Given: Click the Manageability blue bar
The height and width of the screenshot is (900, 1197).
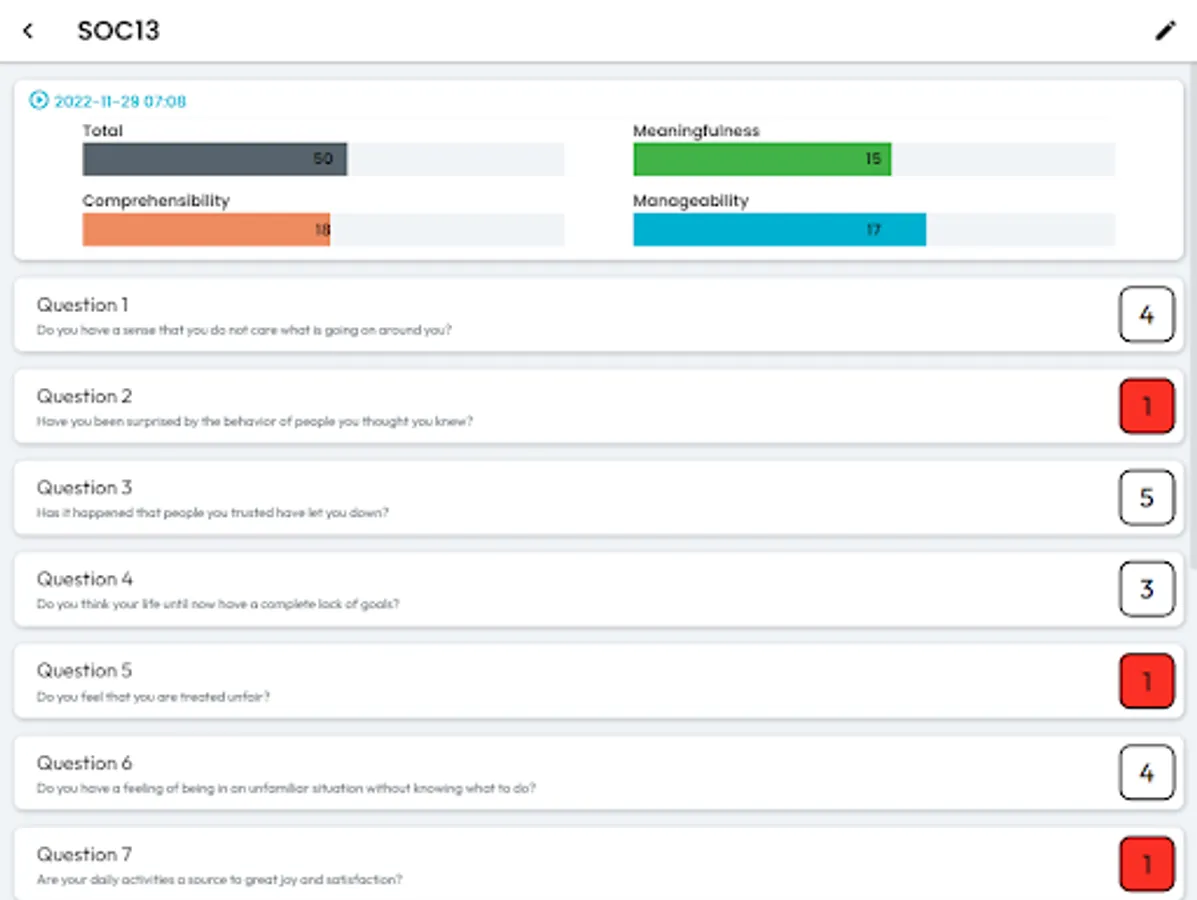Looking at the screenshot, I should 779,229.
